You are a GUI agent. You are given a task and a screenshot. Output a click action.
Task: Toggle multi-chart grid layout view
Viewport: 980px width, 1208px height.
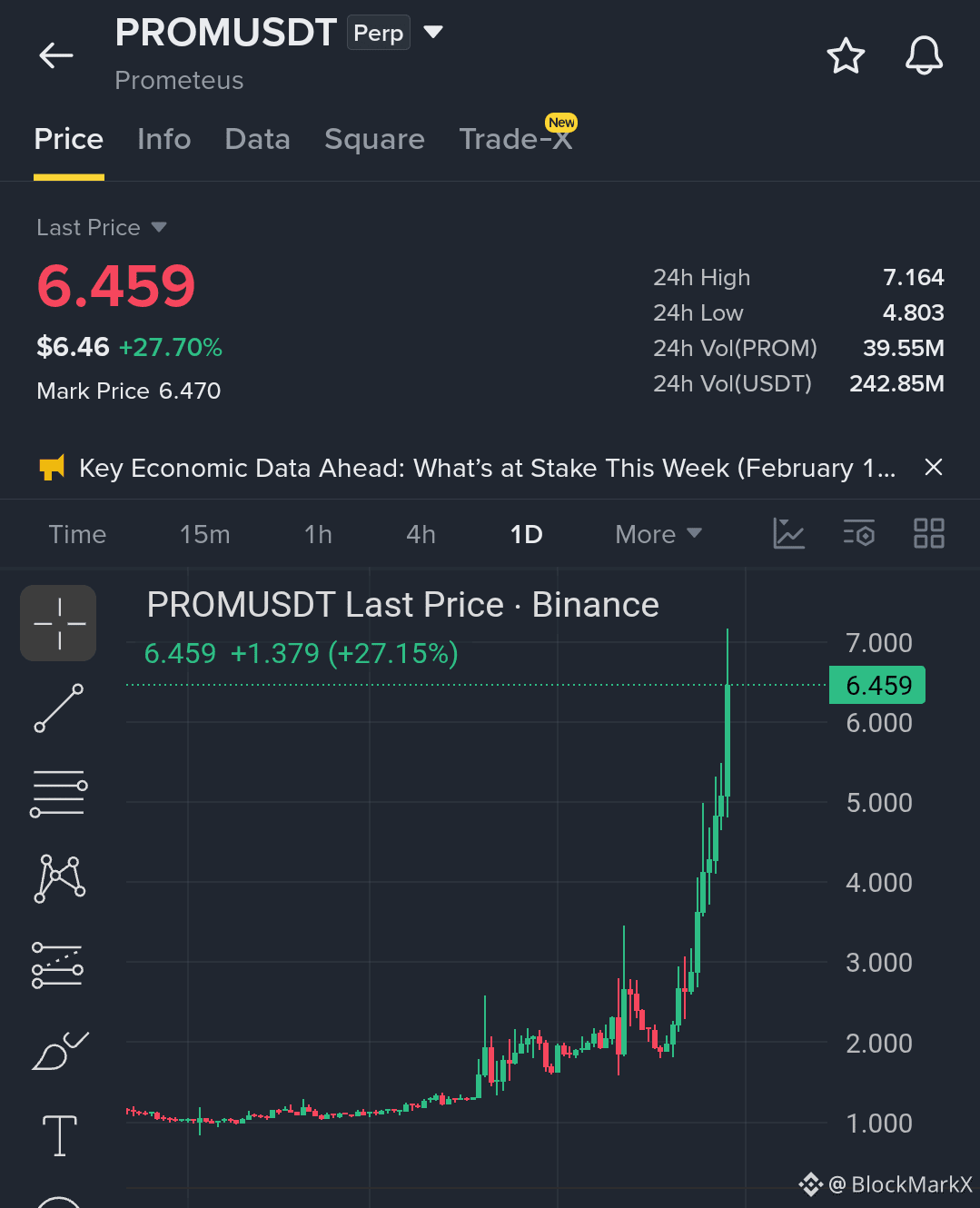[928, 533]
